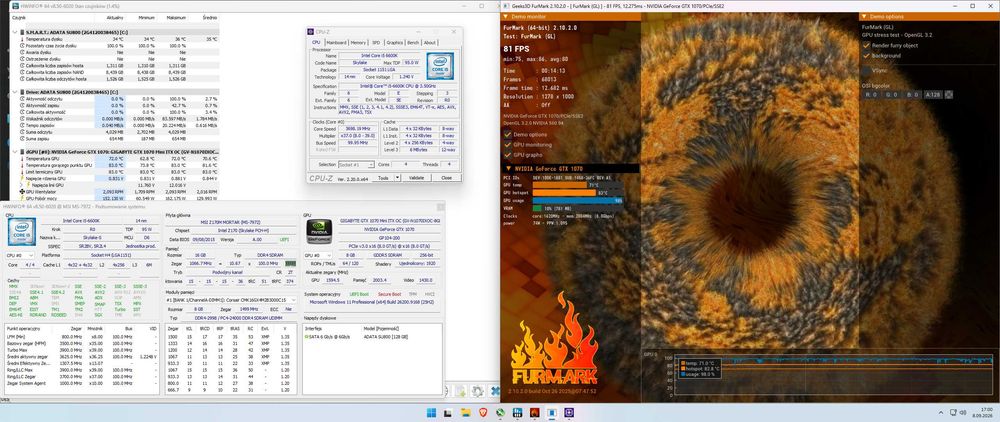Switch to the Memory tab in CPU-Z
1000x422 pixels.
358,43
